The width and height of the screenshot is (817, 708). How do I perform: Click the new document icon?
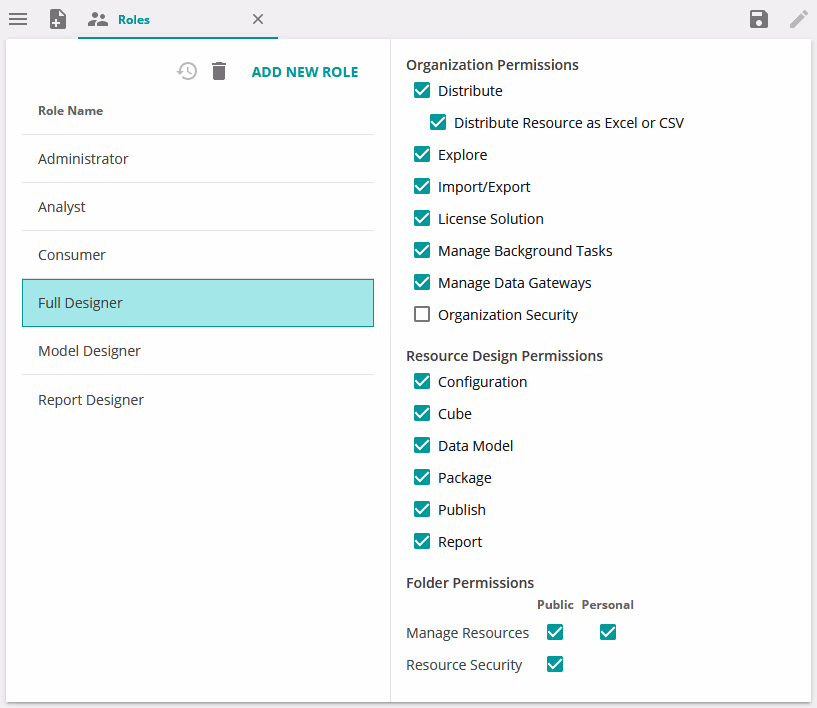pyautogui.click(x=58, y=19)
